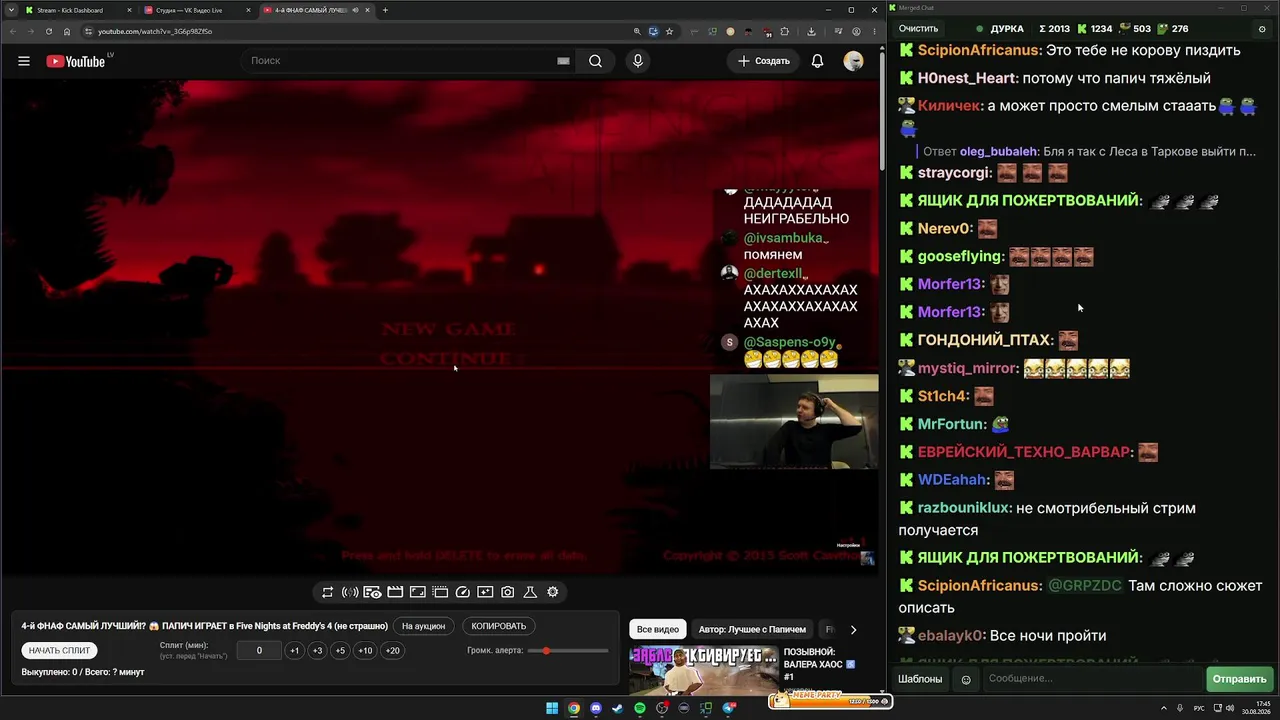Select the "Автор: Лучшее с Папичем" chip
This screenshot has width=1280, height=720.
tap(752, 629)
